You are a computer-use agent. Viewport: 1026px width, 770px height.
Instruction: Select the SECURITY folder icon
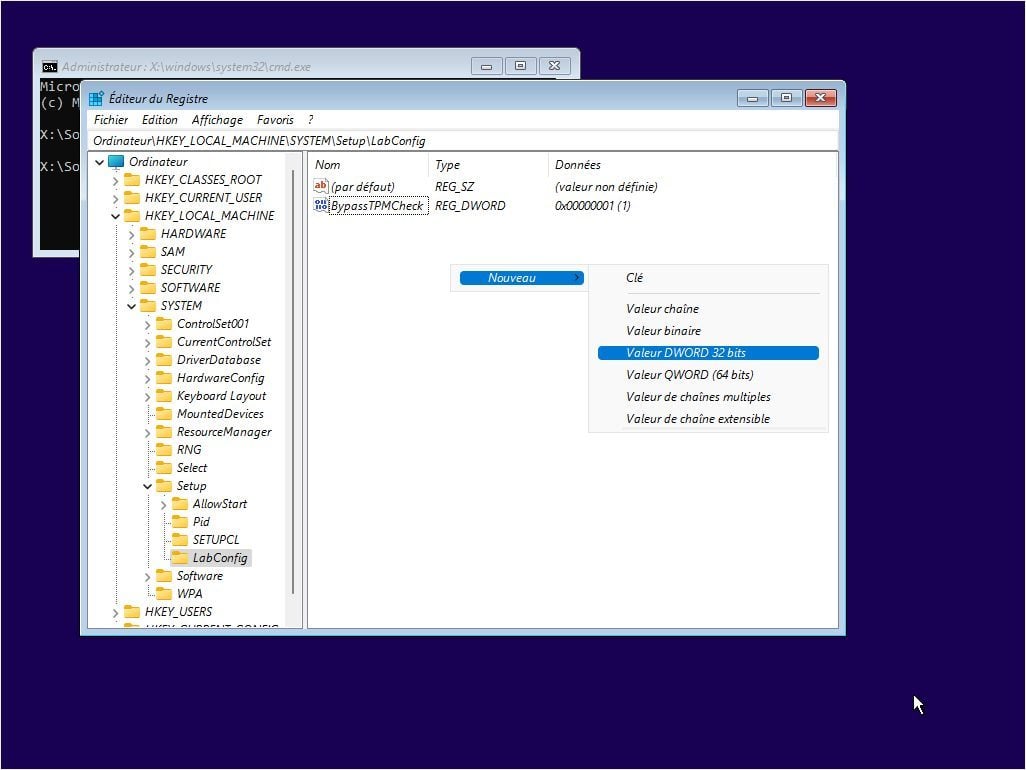pyautogui.click(x=148, y=270)
